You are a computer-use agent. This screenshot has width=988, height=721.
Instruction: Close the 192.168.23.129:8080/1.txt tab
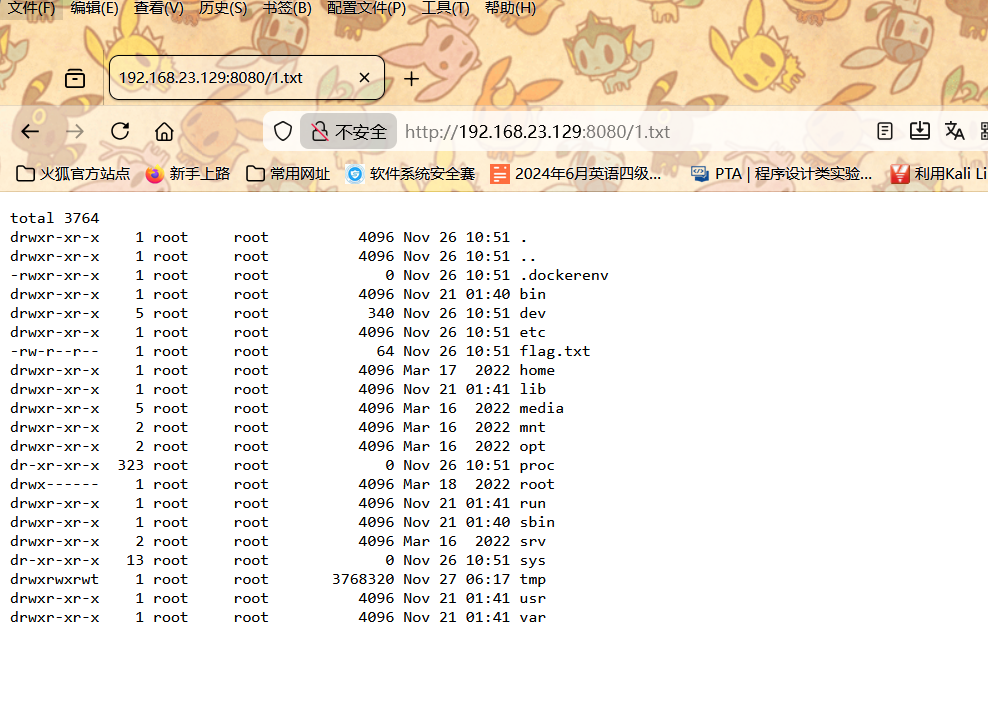tap(364, 78)
